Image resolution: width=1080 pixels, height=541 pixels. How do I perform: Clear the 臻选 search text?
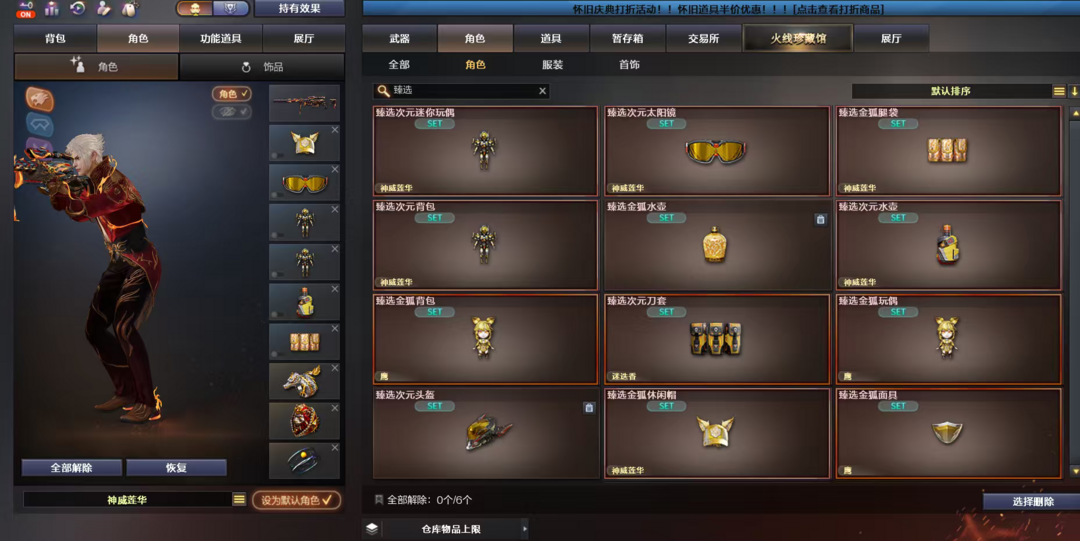coord(542,91)
